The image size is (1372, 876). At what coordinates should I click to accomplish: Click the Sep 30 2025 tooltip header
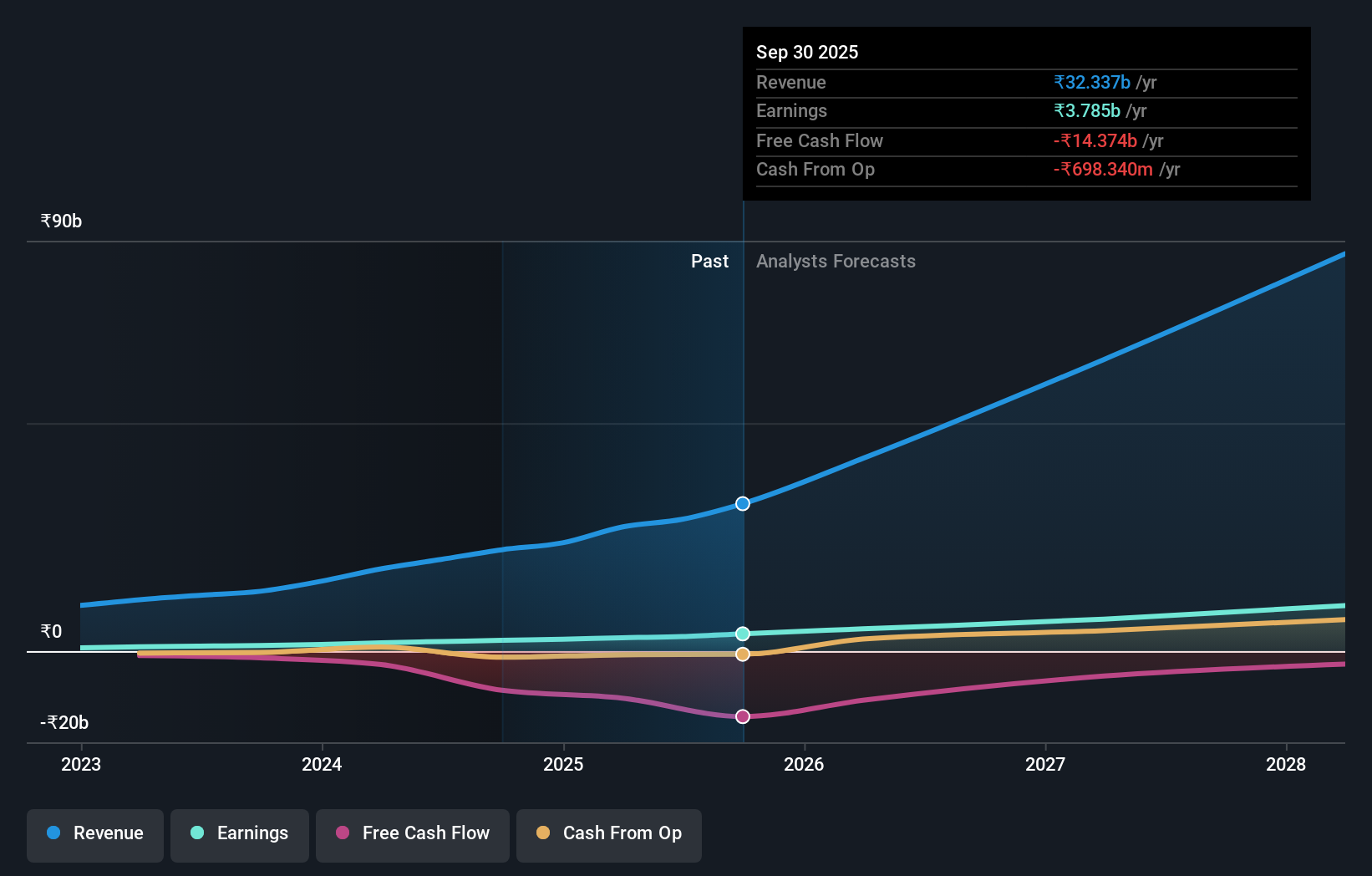(807, 52)
